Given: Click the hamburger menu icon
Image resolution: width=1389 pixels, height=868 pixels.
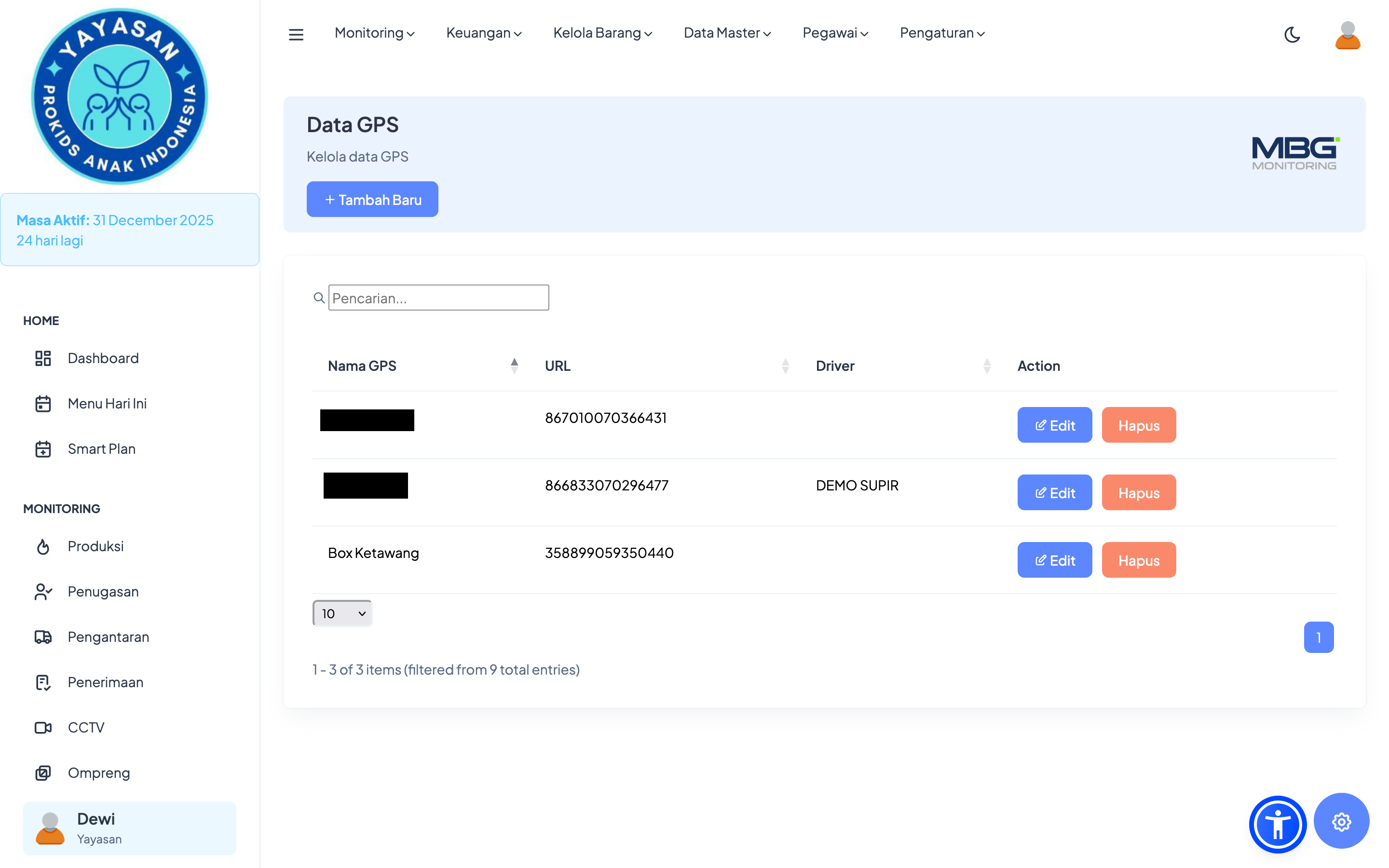Looking at the screenshot, I should (x=296, y=34).
